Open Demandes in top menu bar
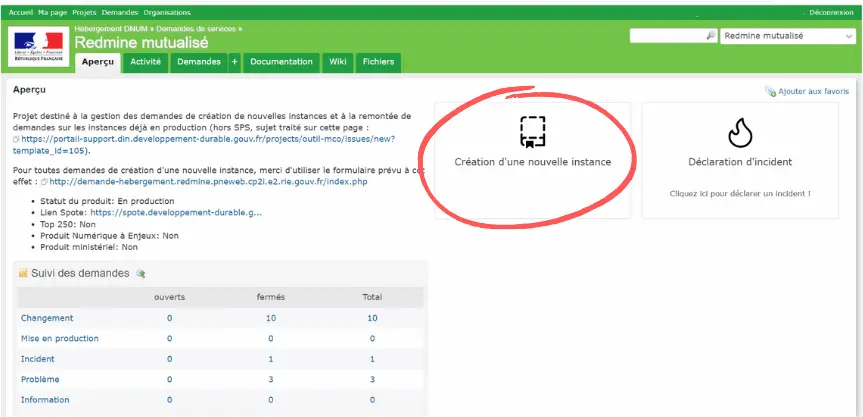The height and width of the screenshot is (417, 863). click(119, 12)
